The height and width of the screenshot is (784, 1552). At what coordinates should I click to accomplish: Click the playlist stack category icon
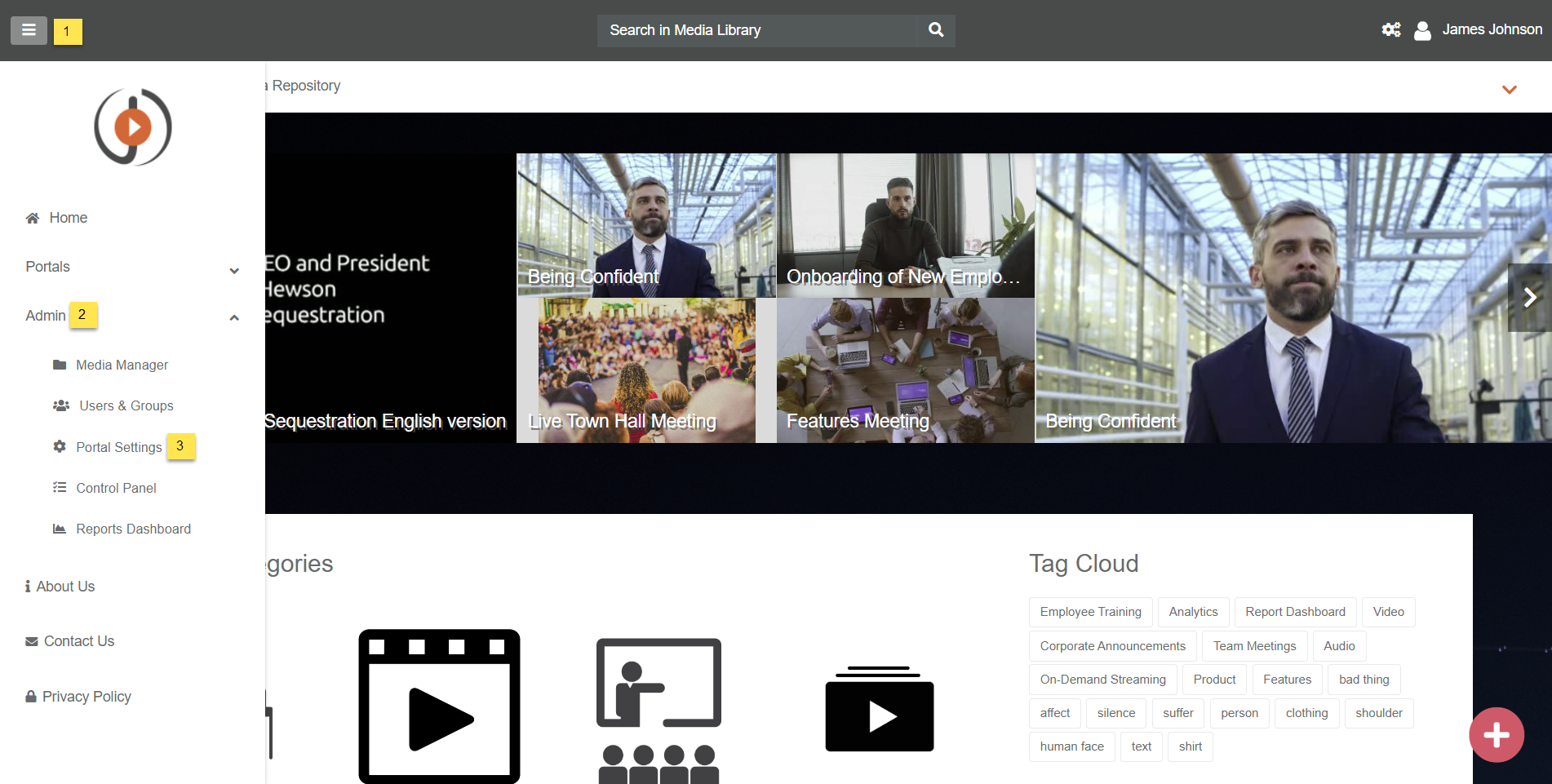(879, 709)
